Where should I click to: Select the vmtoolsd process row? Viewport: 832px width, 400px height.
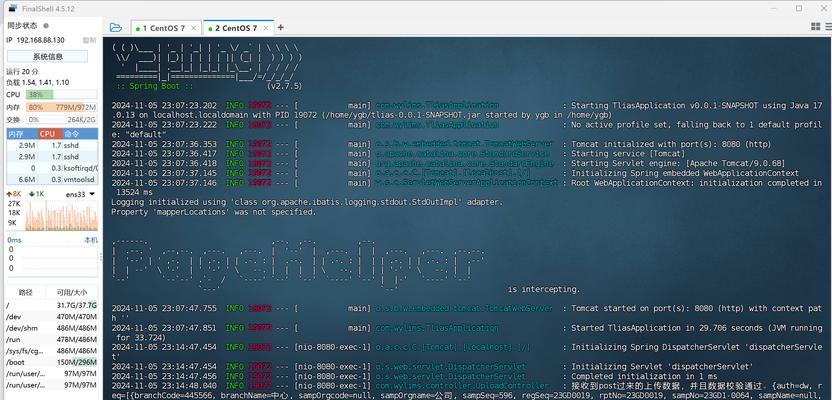point(52,180)
